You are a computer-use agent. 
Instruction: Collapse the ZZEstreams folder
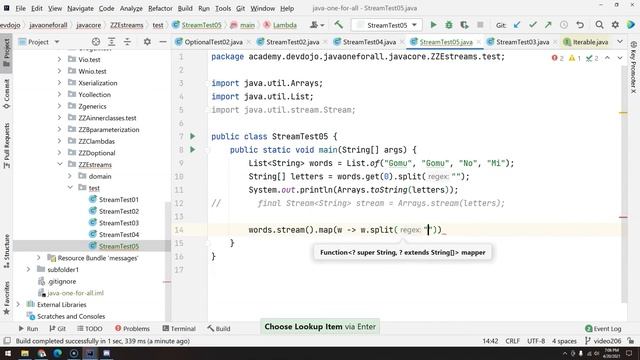(60, 164)
